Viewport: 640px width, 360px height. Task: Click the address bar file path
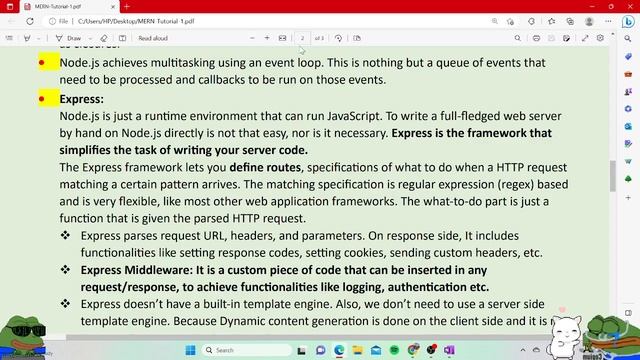point(136,21)
